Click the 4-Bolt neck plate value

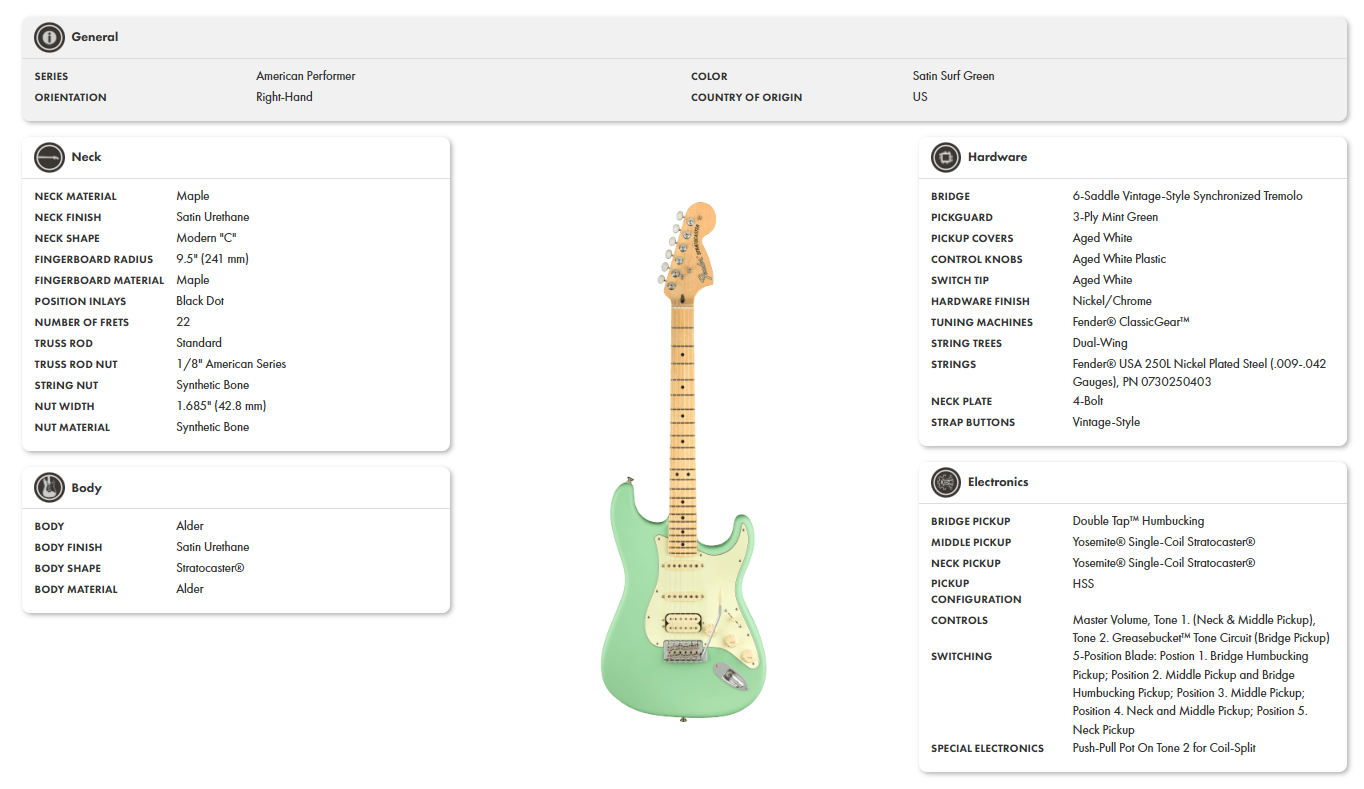tap(1088, 401)
